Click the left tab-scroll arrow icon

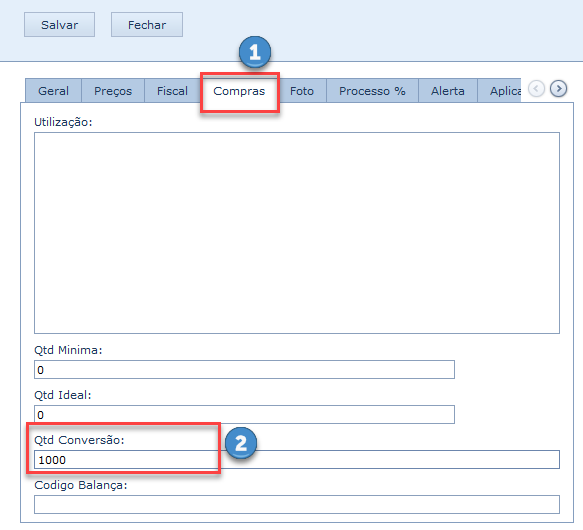point(536,89)
